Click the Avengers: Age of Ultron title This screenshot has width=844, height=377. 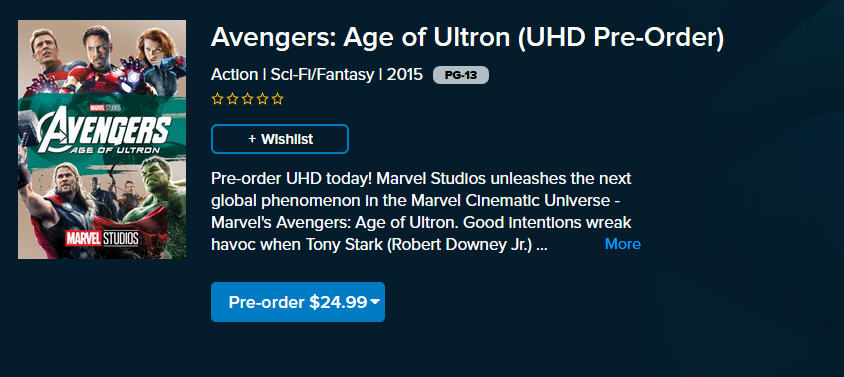467,37
